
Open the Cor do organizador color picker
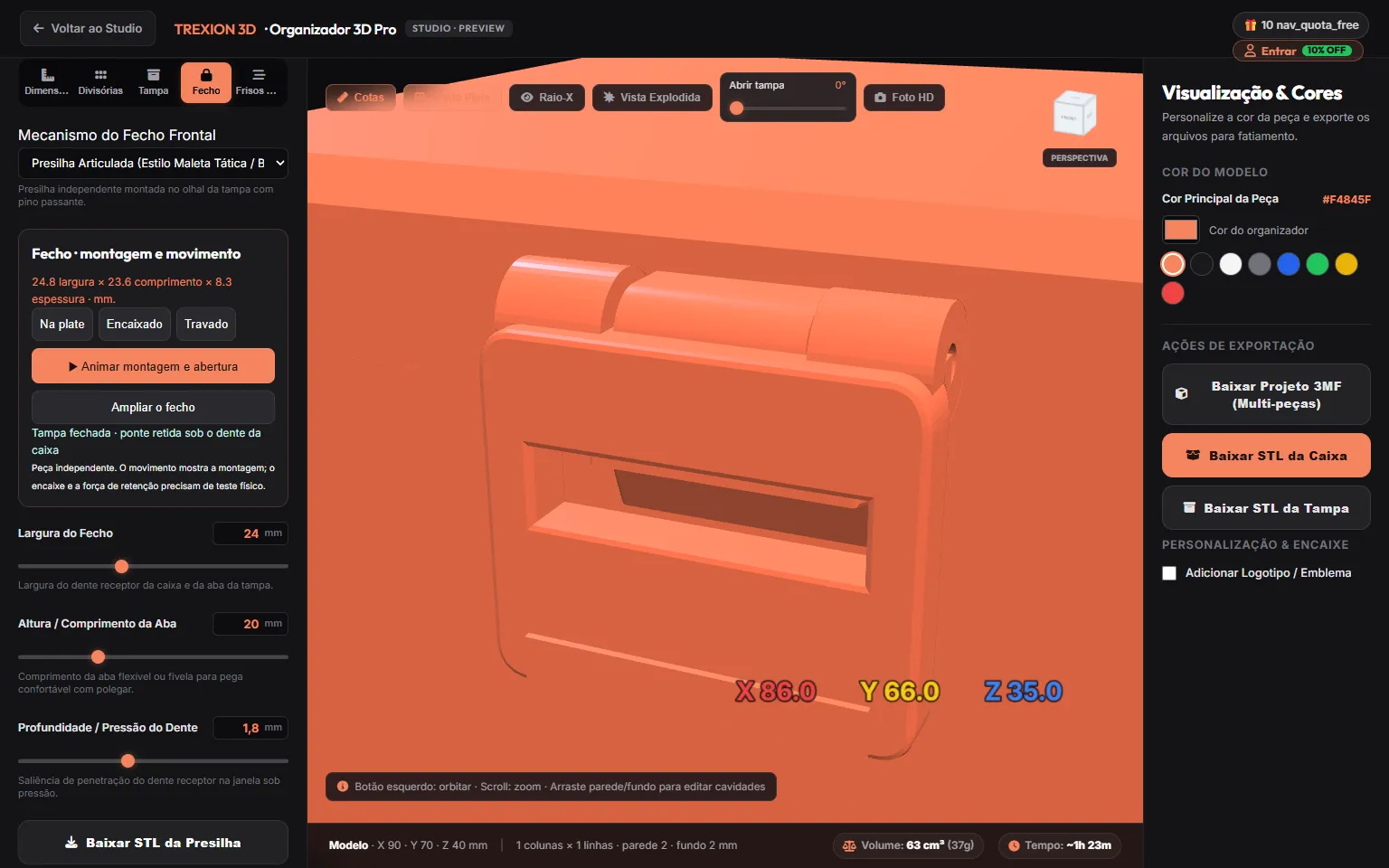[1181, 230]
